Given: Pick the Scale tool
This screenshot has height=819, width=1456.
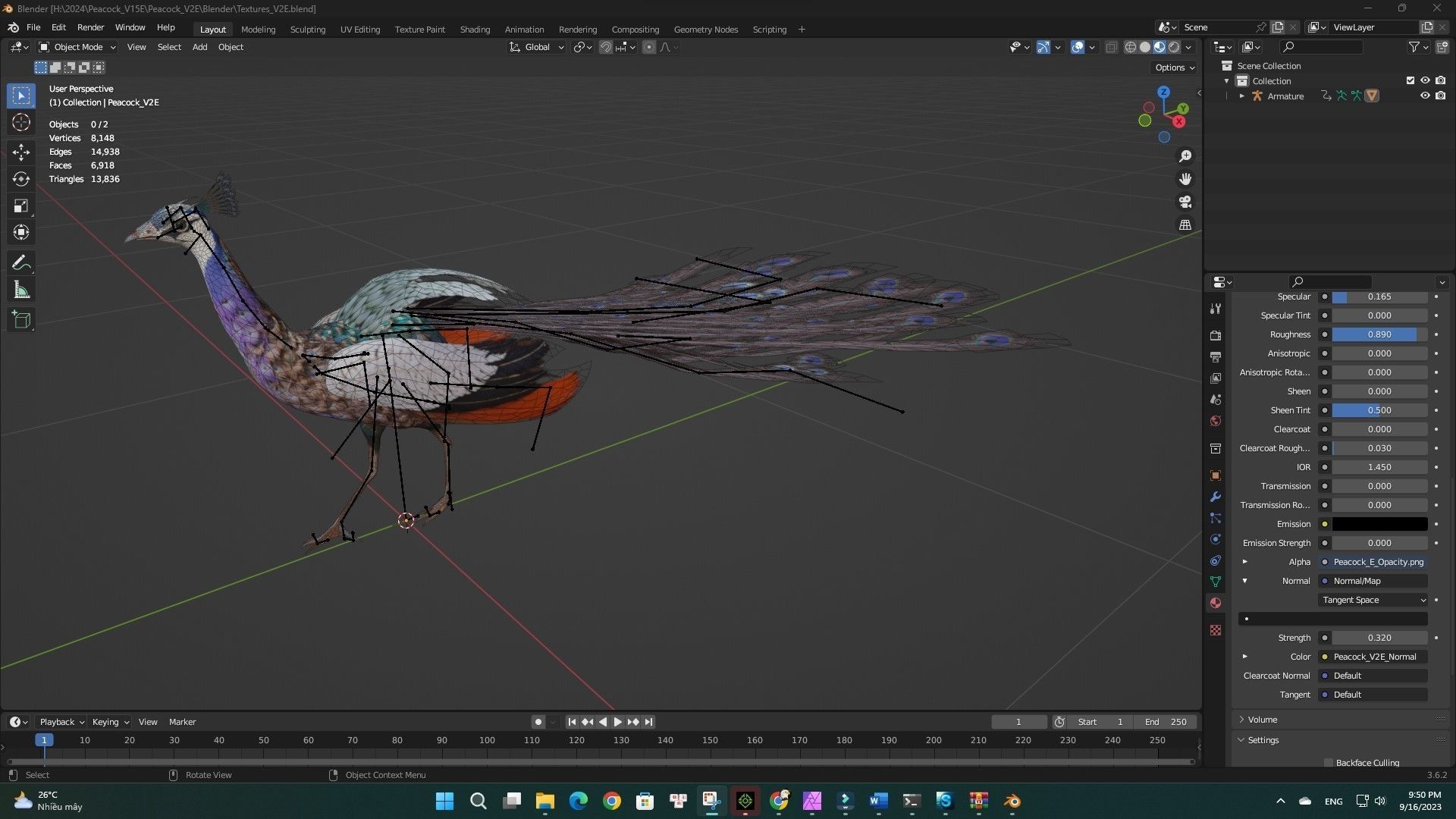Looking at the screenshot, I should tap(21, 206).
